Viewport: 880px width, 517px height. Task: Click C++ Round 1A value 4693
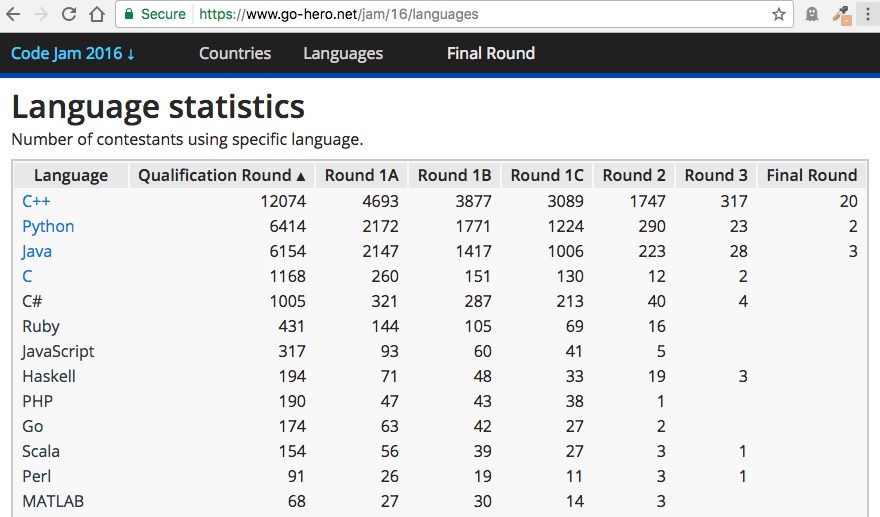(x=380, y=201)
